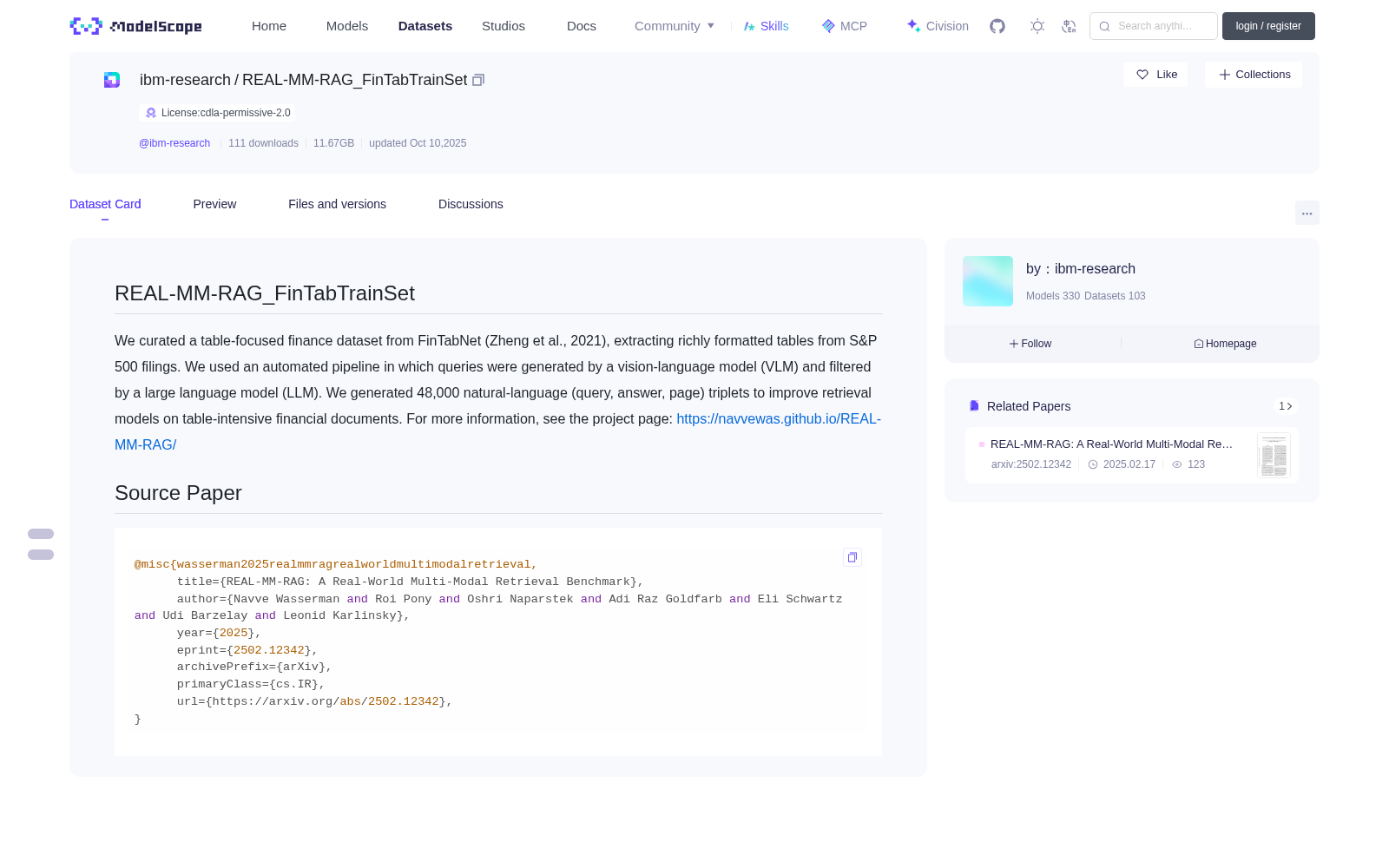Click 'updated Oct 10,2025' text
Screen dimensions: 1389x868
[418, 143]
